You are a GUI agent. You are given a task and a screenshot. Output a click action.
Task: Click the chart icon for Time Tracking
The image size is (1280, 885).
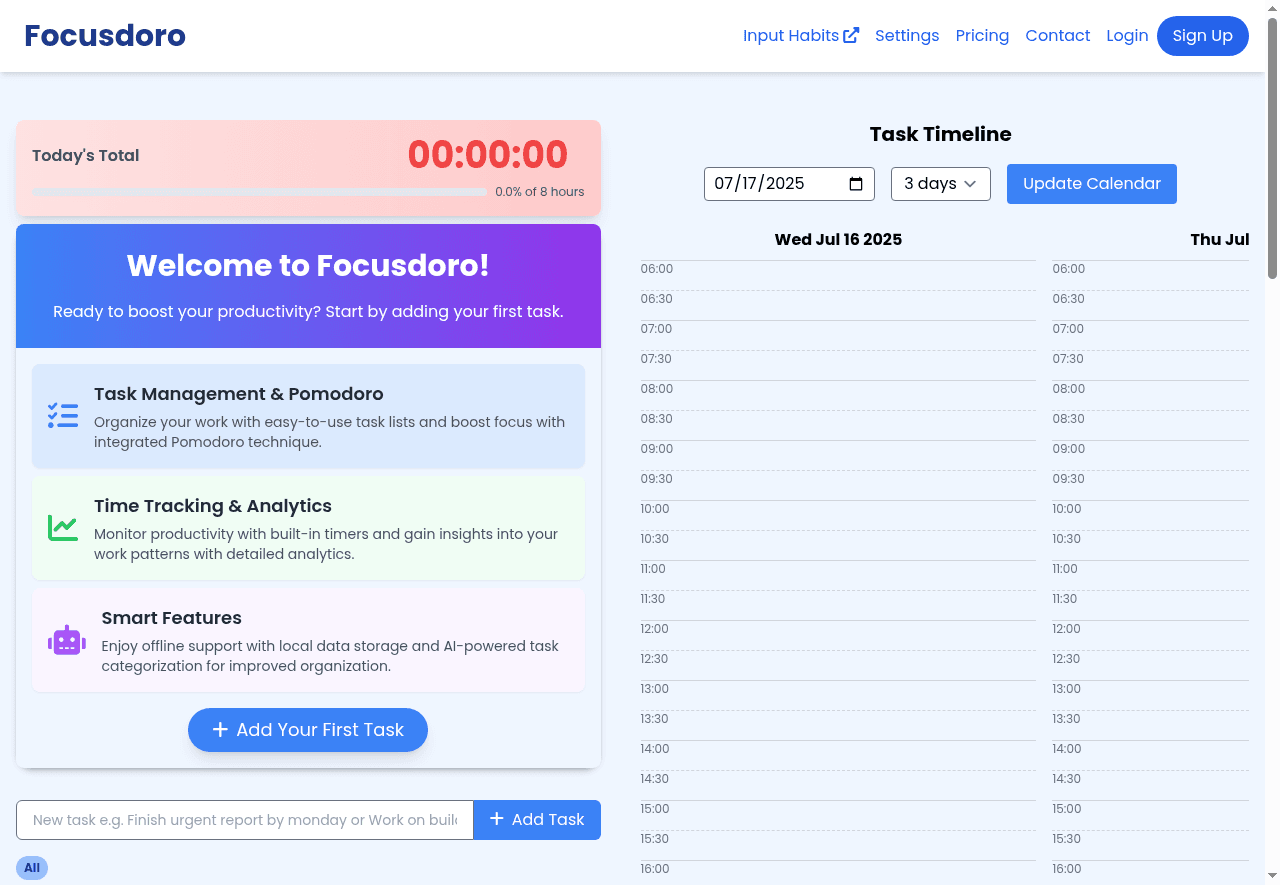[63, 528]
